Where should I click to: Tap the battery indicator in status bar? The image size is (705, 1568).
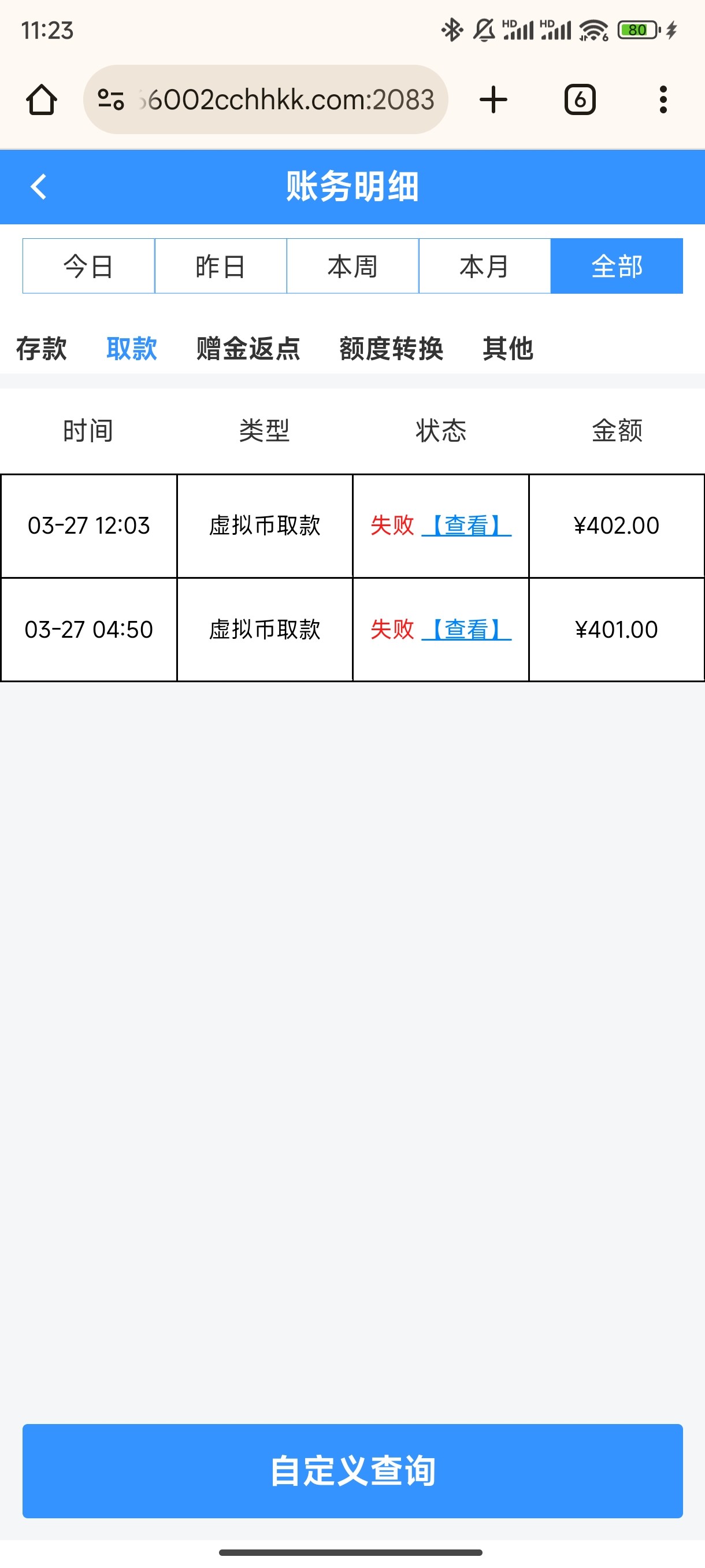[637, 30]
